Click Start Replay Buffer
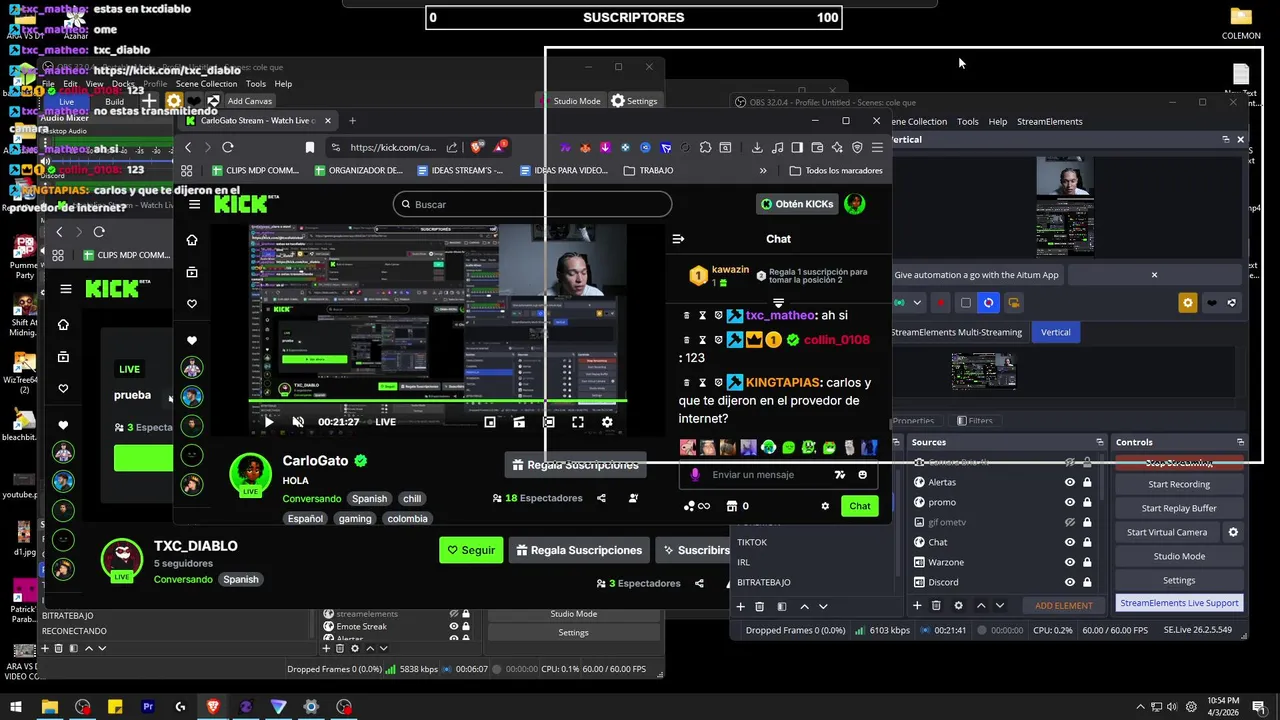The height and width of the screenshot is (720, 1280). 1178,508
